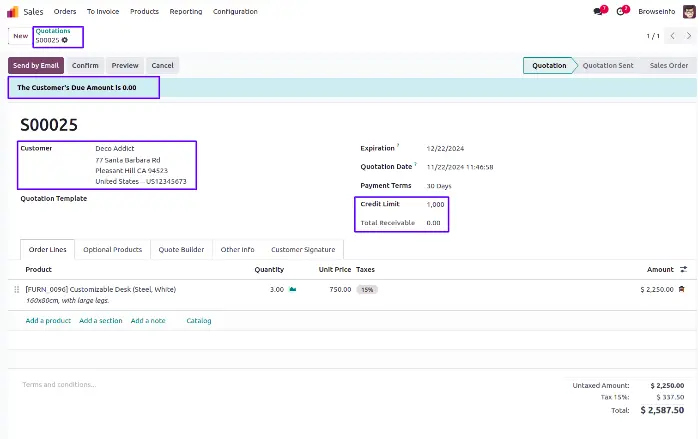Screen dimensions: 698x439
Task: Open the Orders menu
Action: 65,11
